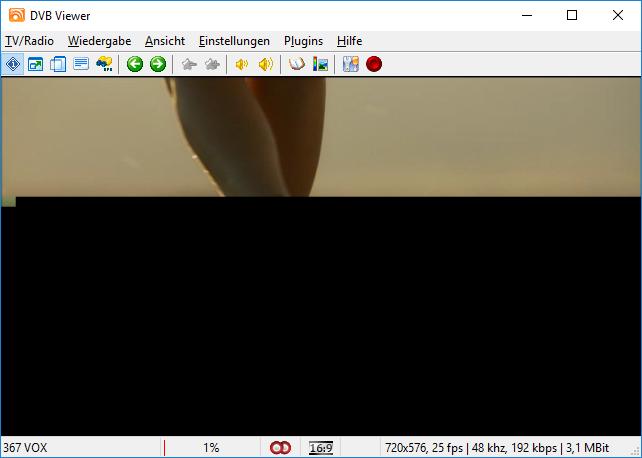Open the EPG binoculars icon
Screen dimensions: 642x458
pyautogui.click(x=104, y=64)
